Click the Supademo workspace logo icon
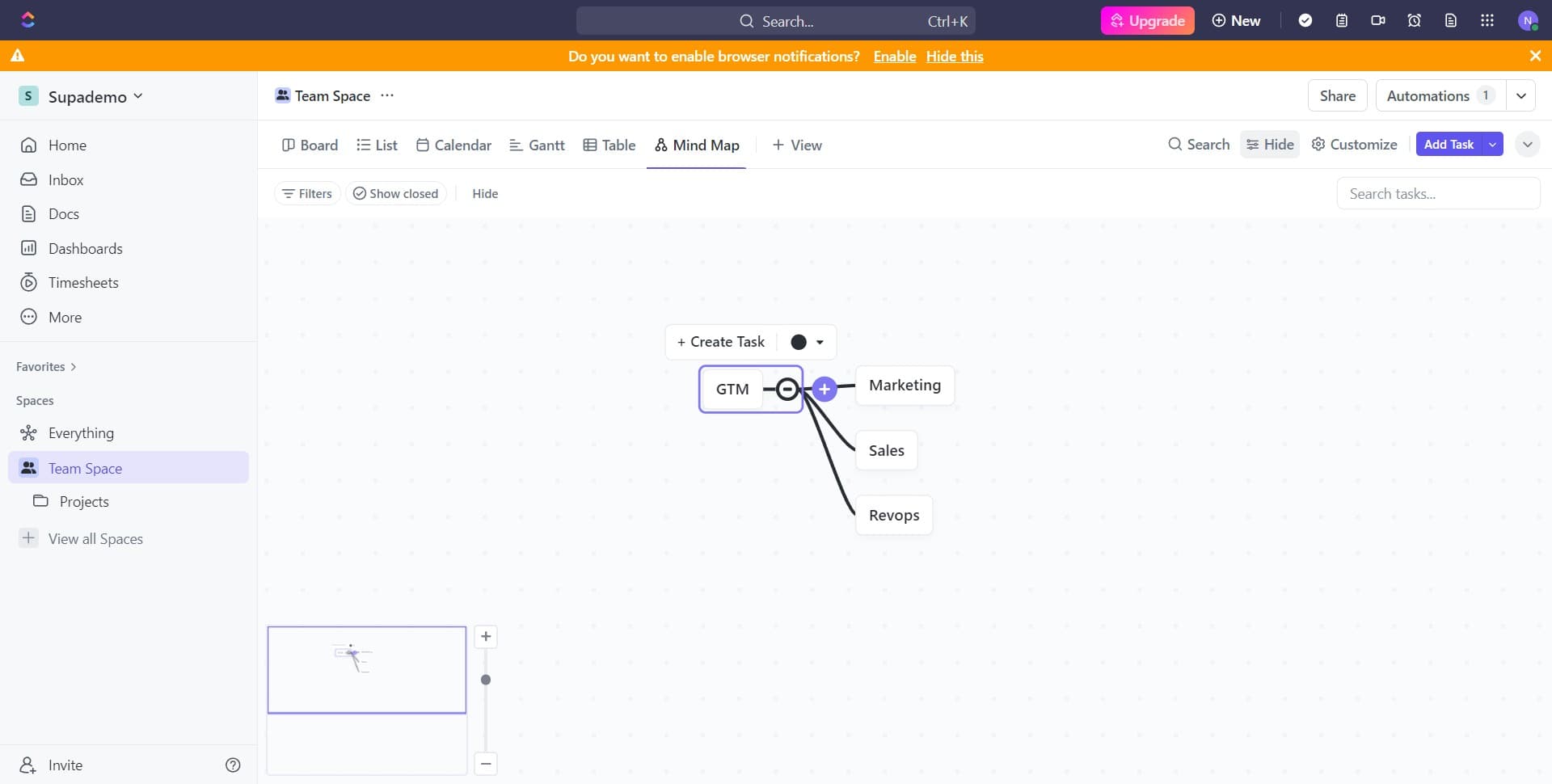The width and height of the screenshot is (1552, 784). 28,95
